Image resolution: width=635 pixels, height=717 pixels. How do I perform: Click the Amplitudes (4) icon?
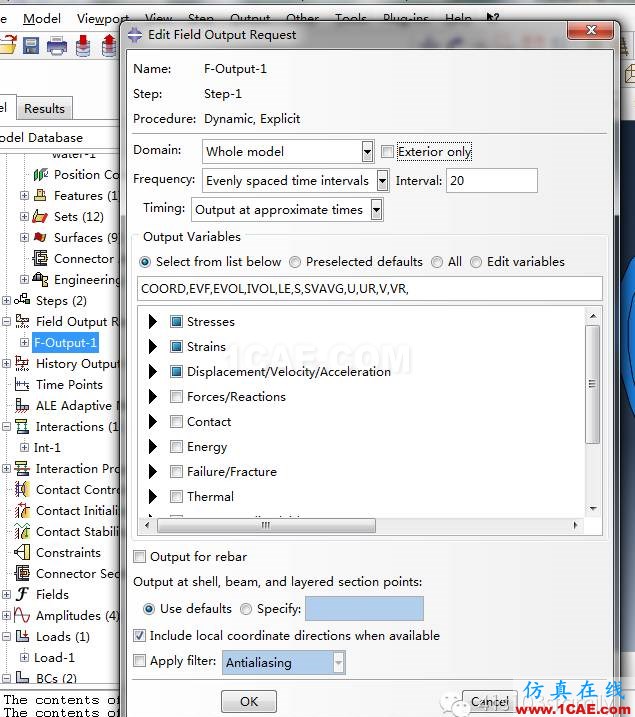click(22, 615)
